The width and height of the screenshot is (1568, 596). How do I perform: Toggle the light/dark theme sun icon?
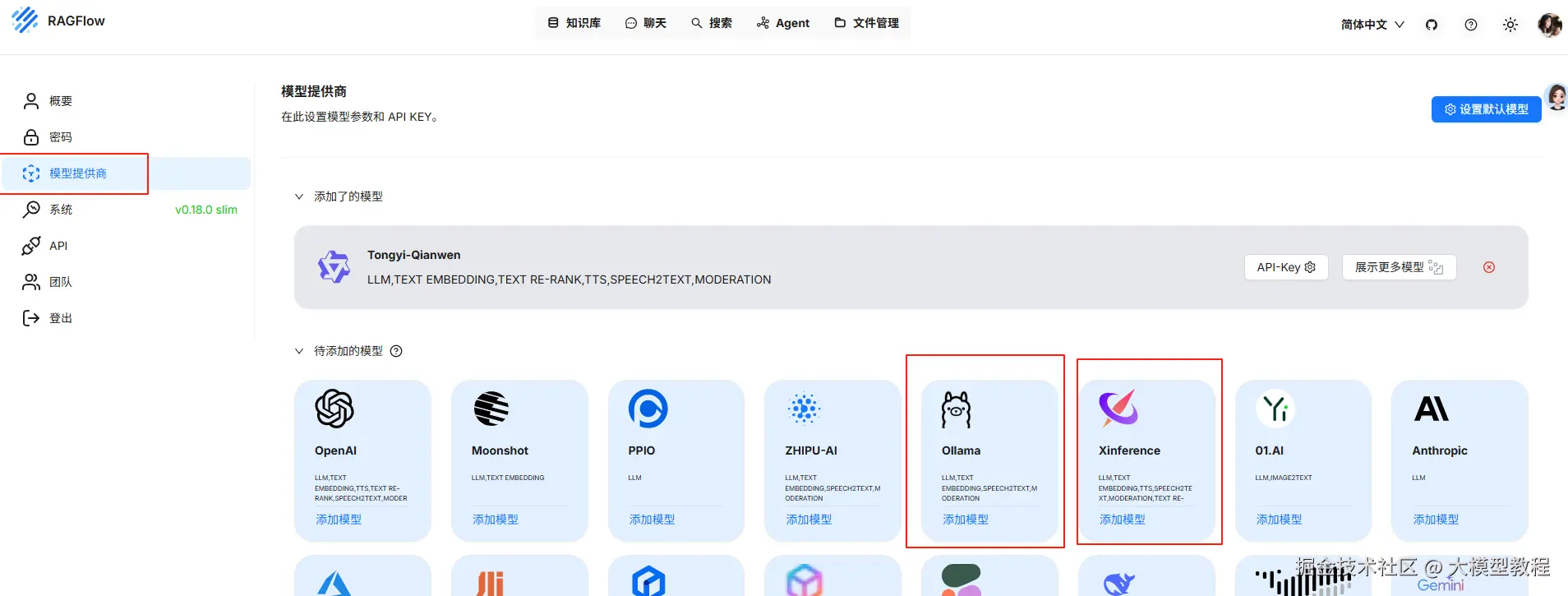1510,25
